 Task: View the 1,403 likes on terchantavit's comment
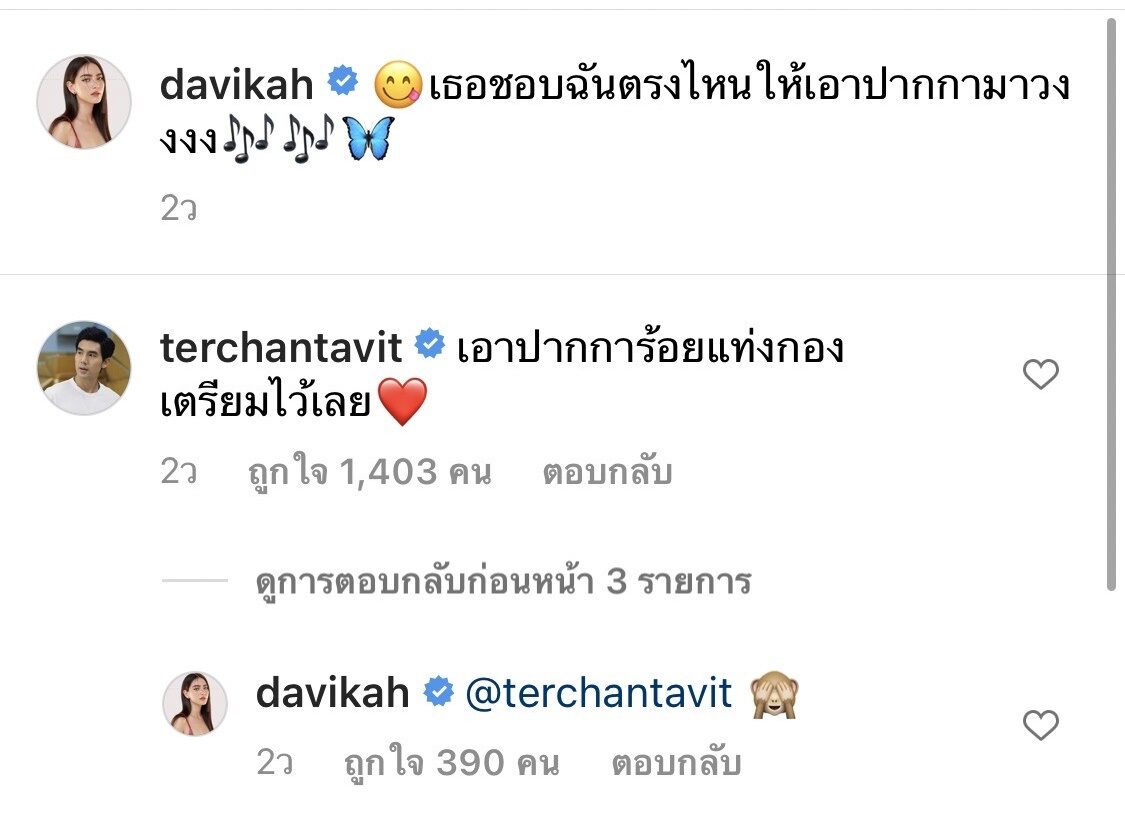[369, 472]
